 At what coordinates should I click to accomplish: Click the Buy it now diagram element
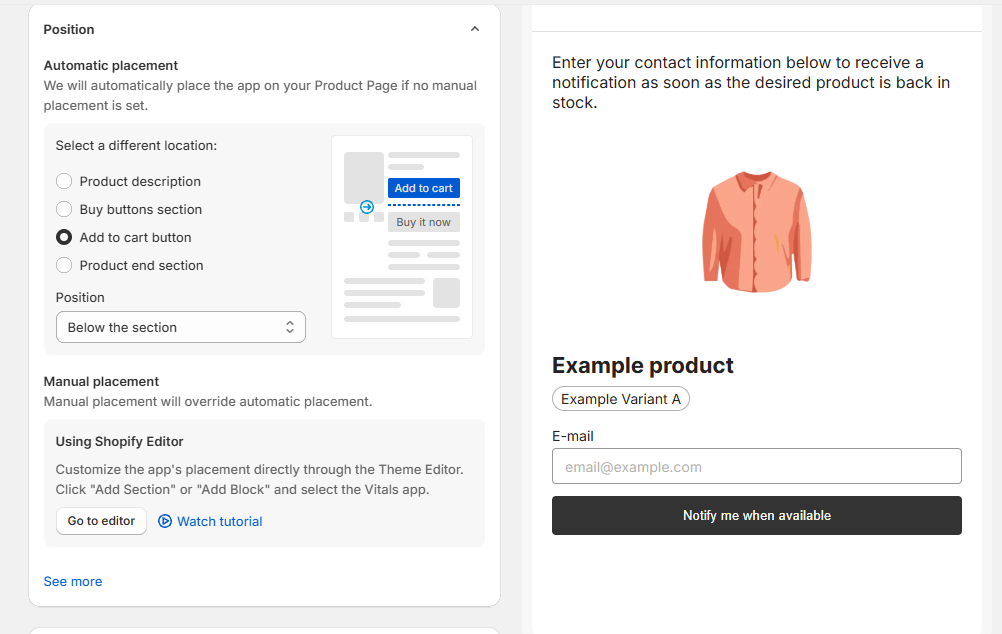coord(424,222)
